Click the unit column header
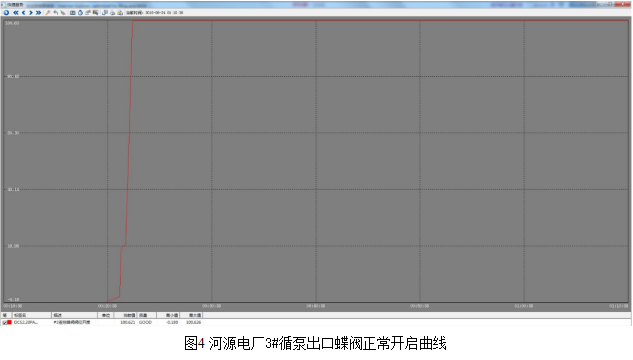633x360 pixels. tap(106, 315)
